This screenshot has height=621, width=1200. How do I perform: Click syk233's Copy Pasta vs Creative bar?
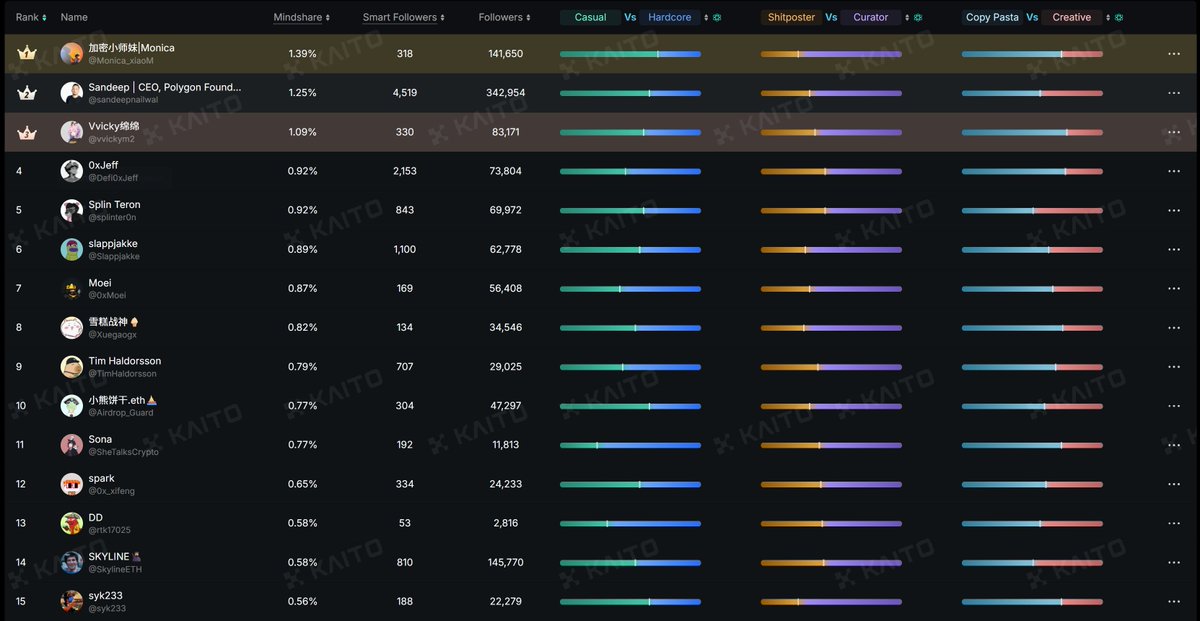point(1032,602)
